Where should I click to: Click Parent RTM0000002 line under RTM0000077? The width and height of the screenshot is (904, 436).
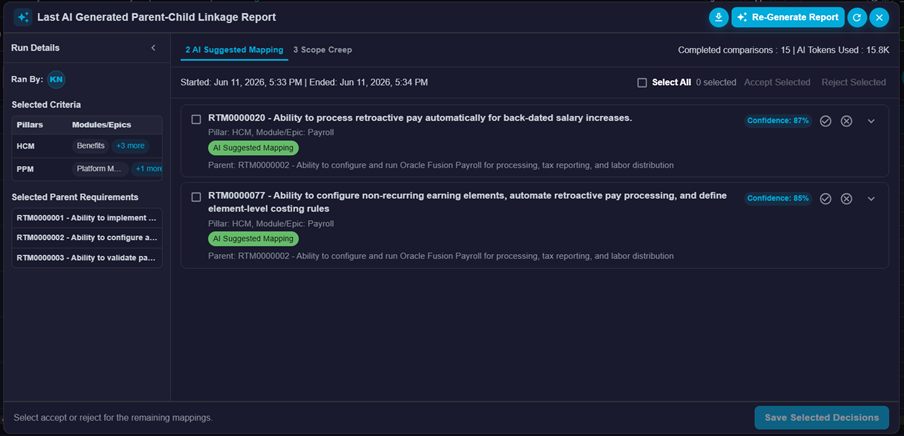441,255
